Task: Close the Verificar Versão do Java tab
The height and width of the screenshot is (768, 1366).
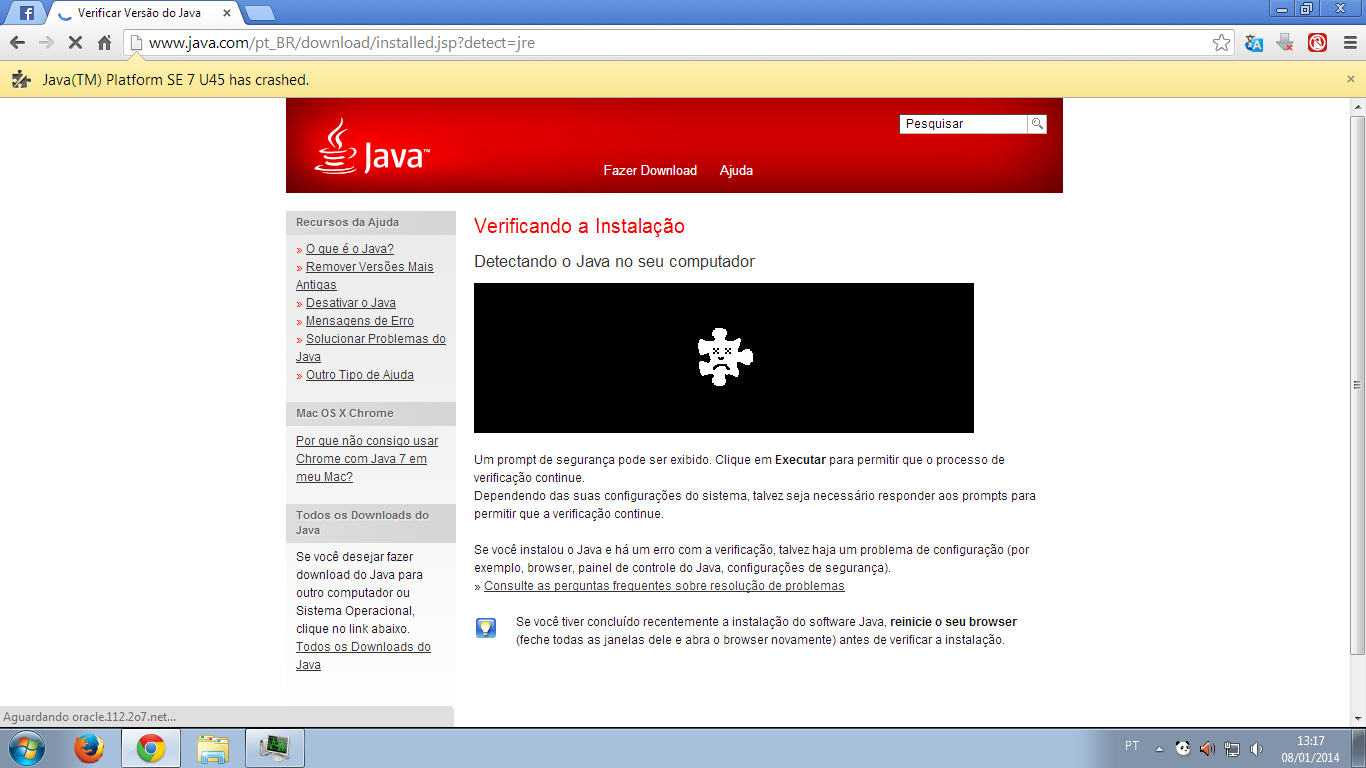Action: pyautogui.click(x=226, y=14)
